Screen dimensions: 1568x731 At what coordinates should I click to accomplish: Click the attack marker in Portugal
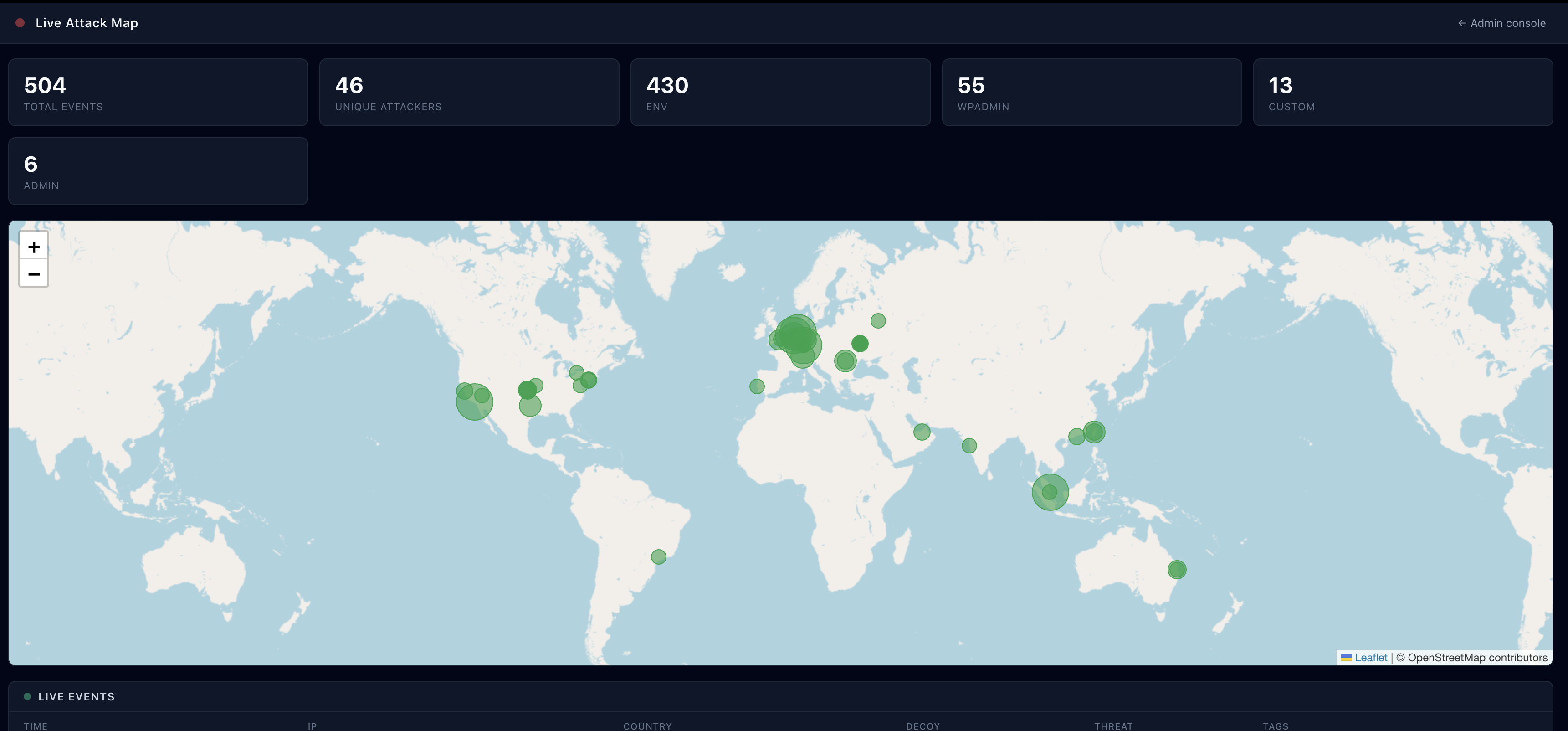tap(757, 386)
